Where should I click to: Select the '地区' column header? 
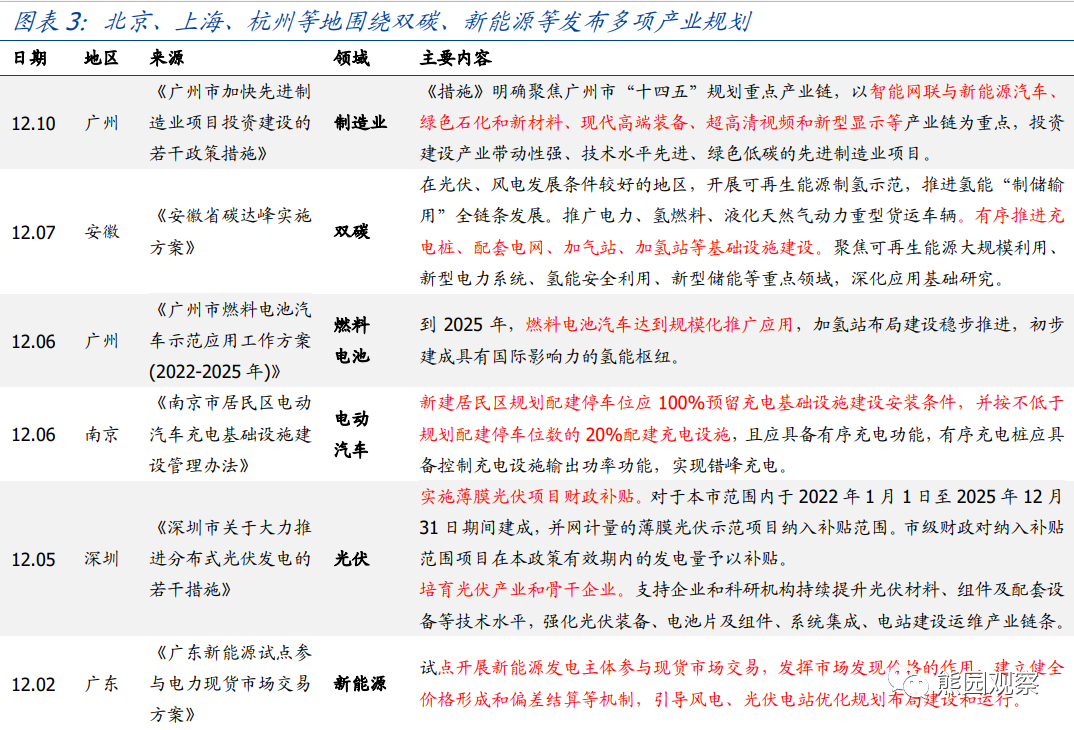click(x=101, y=58)
